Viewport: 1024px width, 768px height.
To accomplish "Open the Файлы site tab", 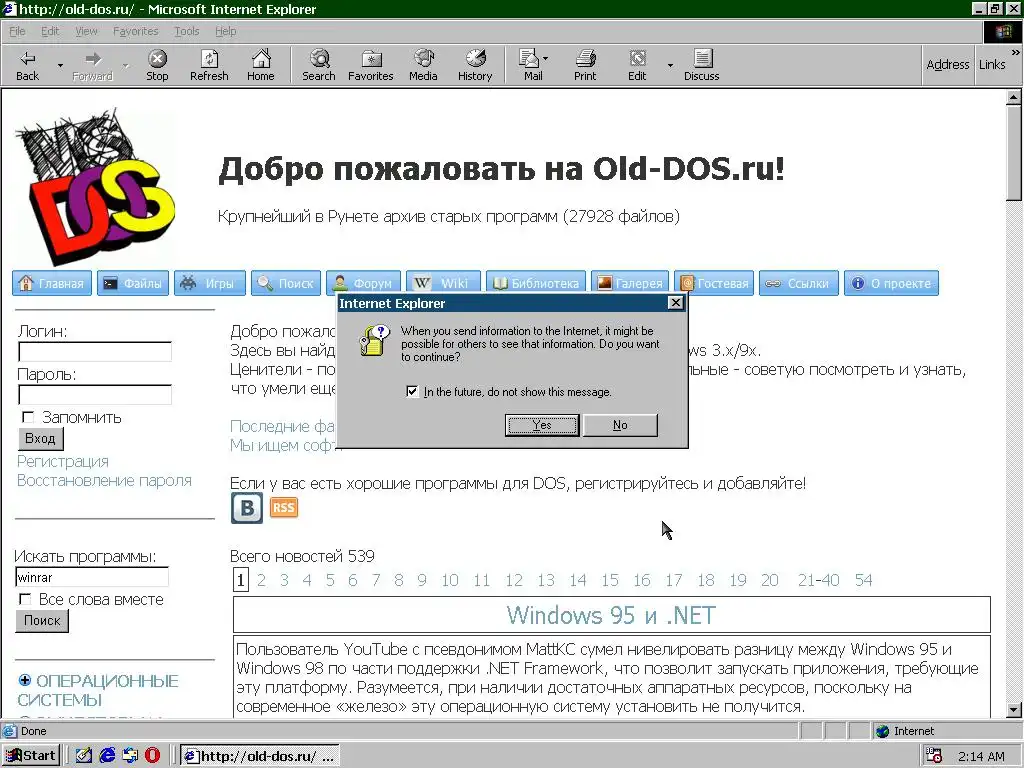I will (133, 283).
